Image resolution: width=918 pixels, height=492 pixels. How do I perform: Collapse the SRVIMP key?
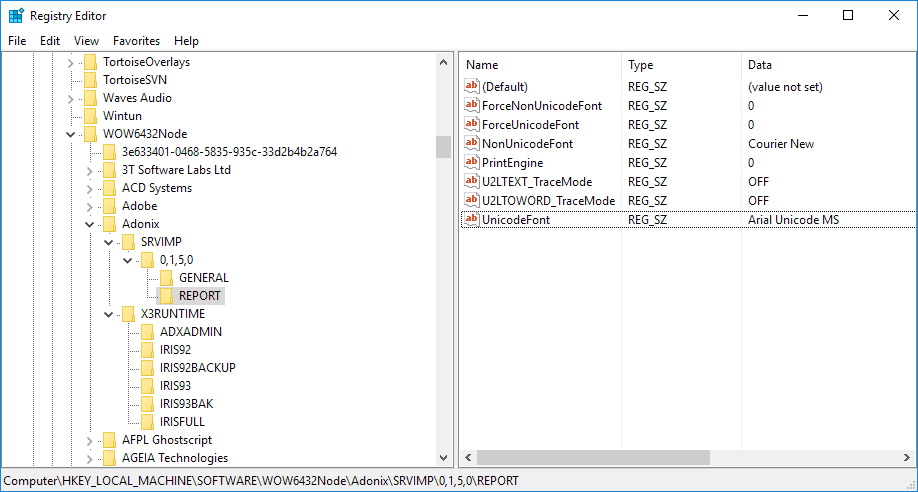(109, 242)
